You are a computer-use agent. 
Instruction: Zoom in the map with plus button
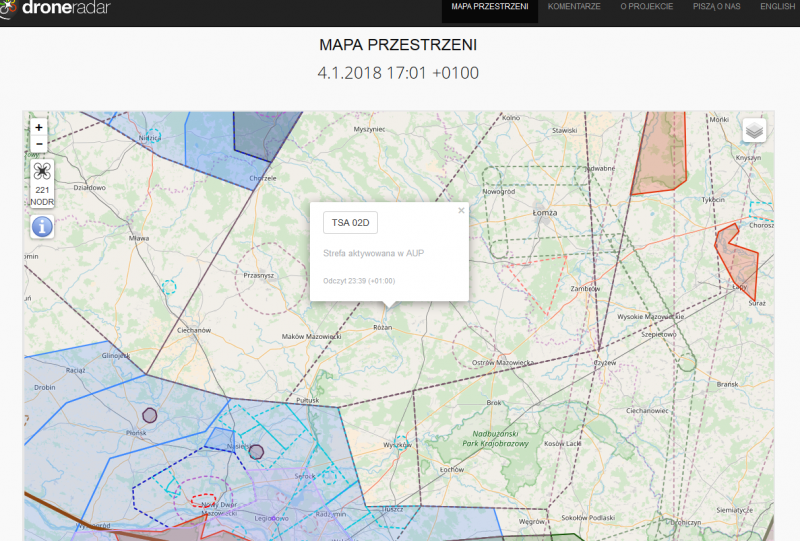coord(39,127)
